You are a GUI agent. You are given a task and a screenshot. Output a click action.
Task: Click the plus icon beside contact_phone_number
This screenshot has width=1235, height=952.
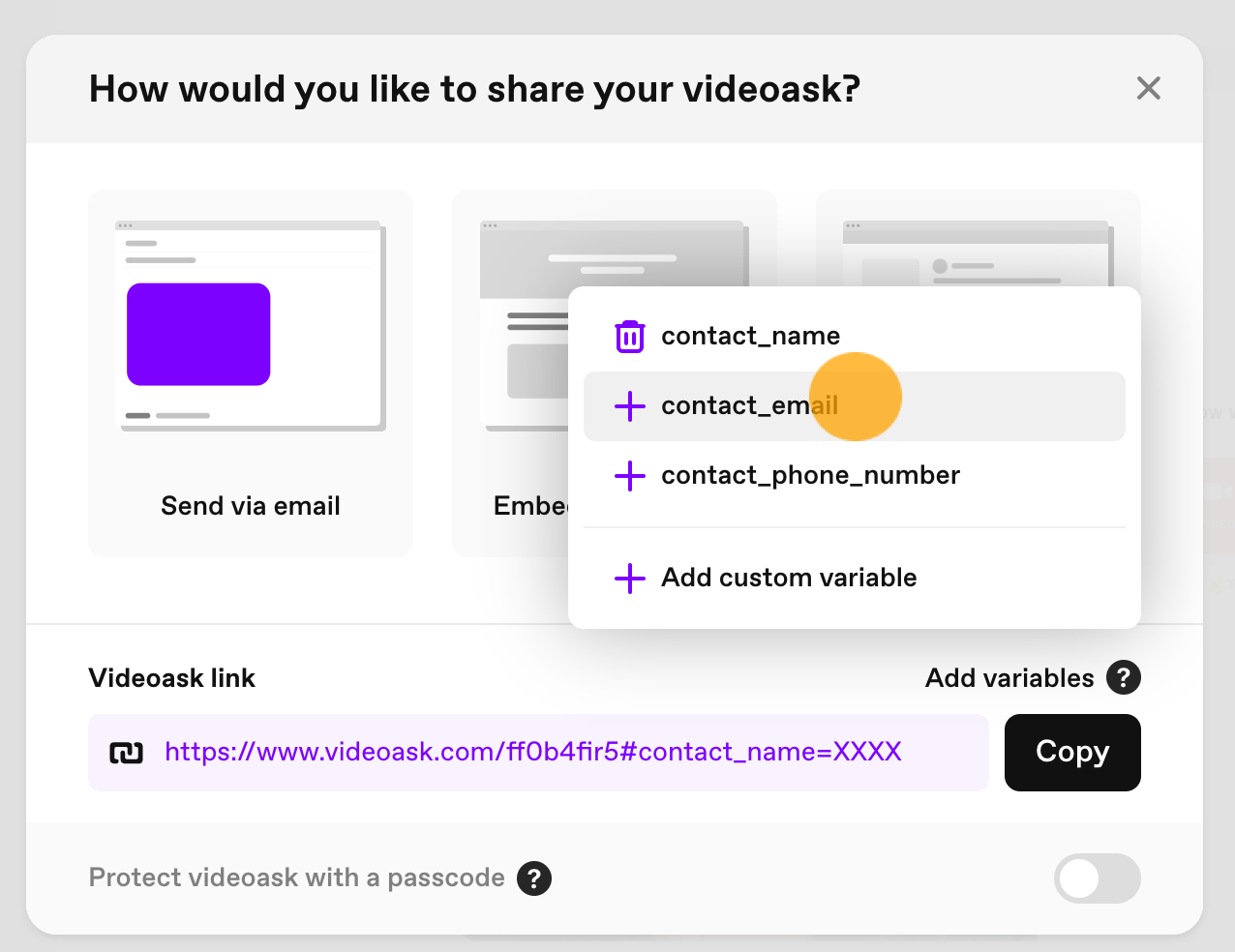tap(630, 476)
